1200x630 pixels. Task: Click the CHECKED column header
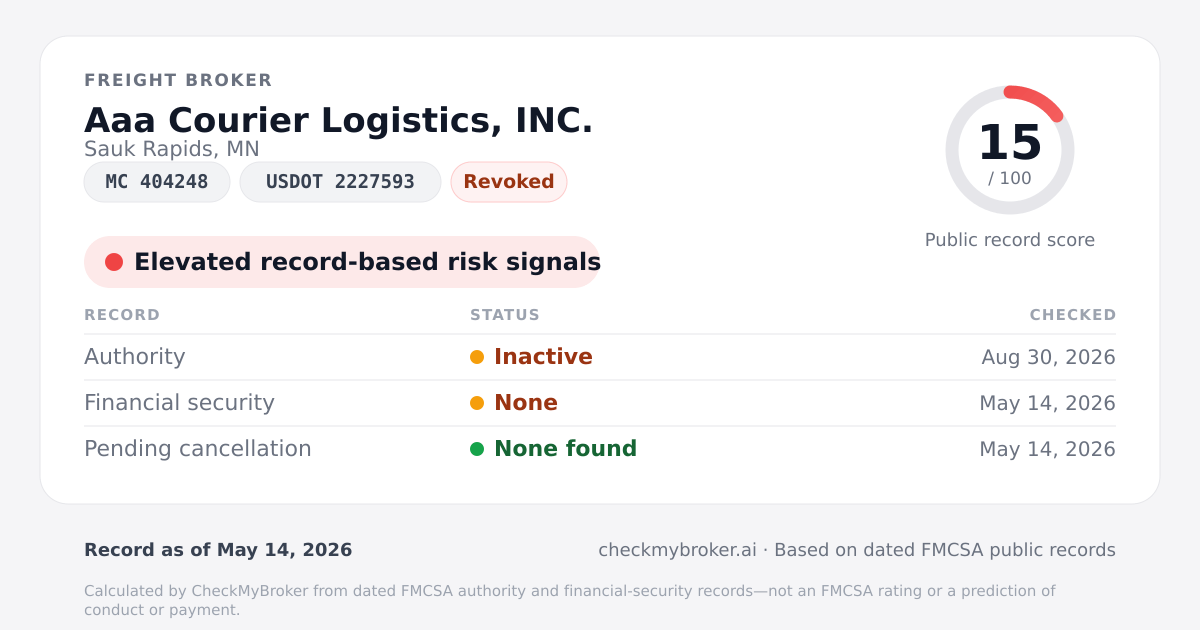pyautogui.click(x=1073, y=315)
